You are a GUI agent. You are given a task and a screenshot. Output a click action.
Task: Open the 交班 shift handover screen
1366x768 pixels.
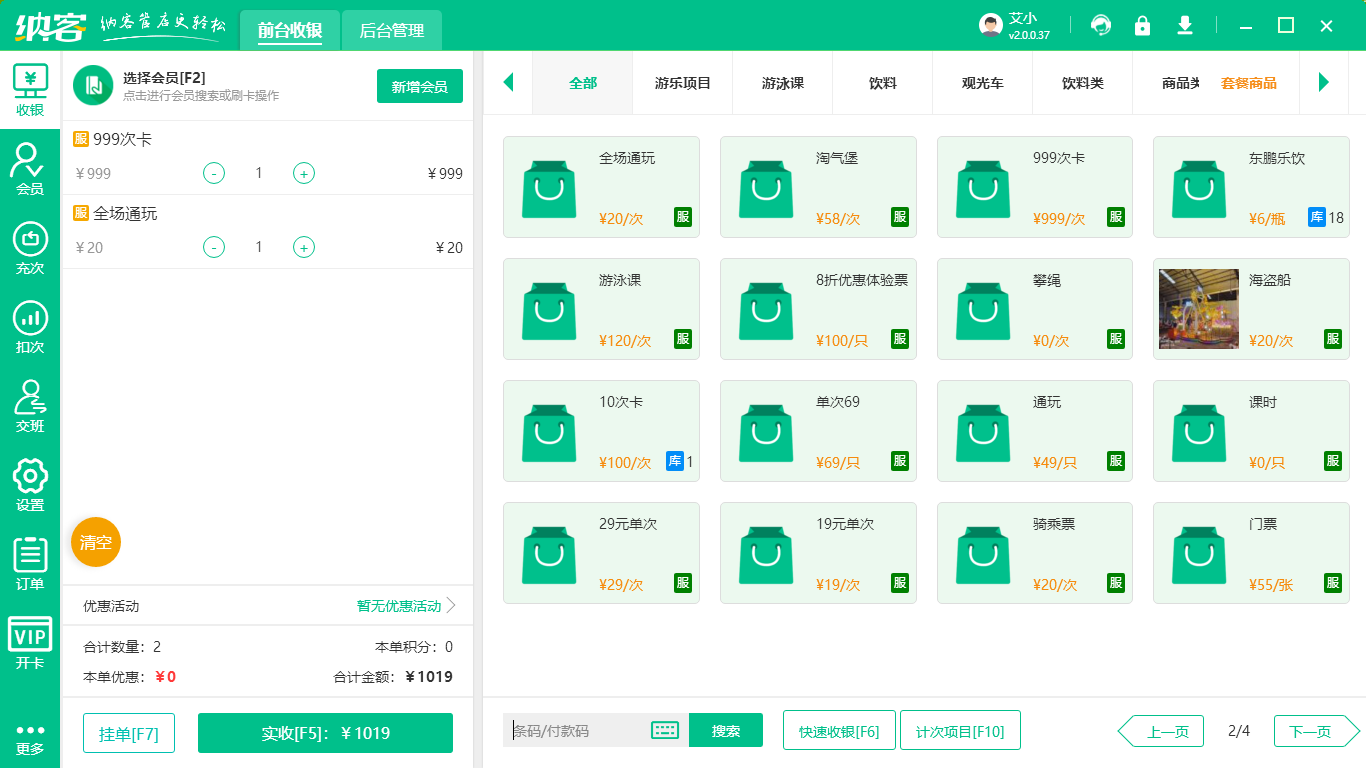30,404
